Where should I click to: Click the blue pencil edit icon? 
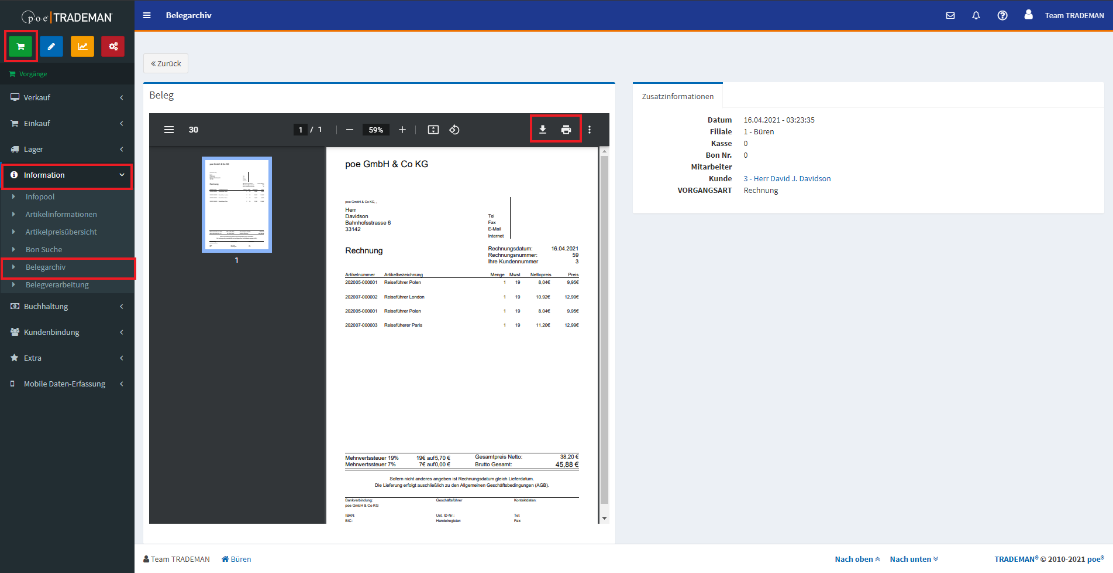pyautogui.click(x=51, y=46)
